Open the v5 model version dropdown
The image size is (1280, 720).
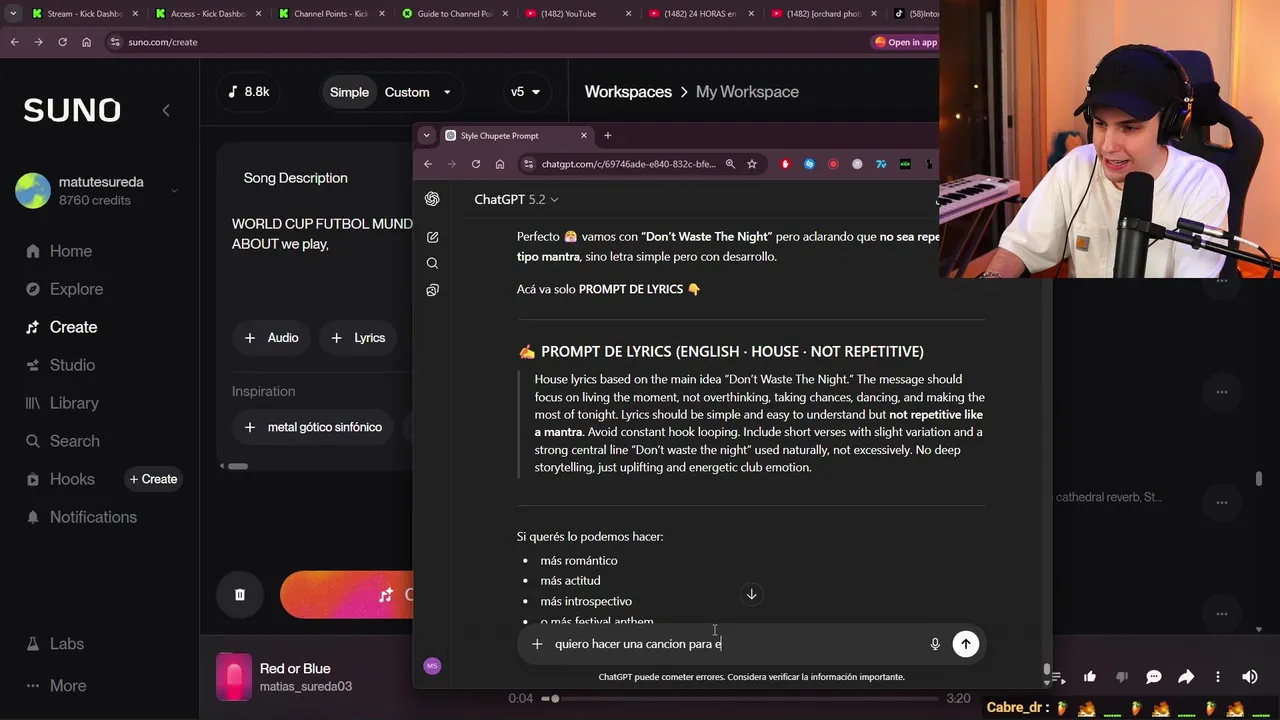[525, 92]
